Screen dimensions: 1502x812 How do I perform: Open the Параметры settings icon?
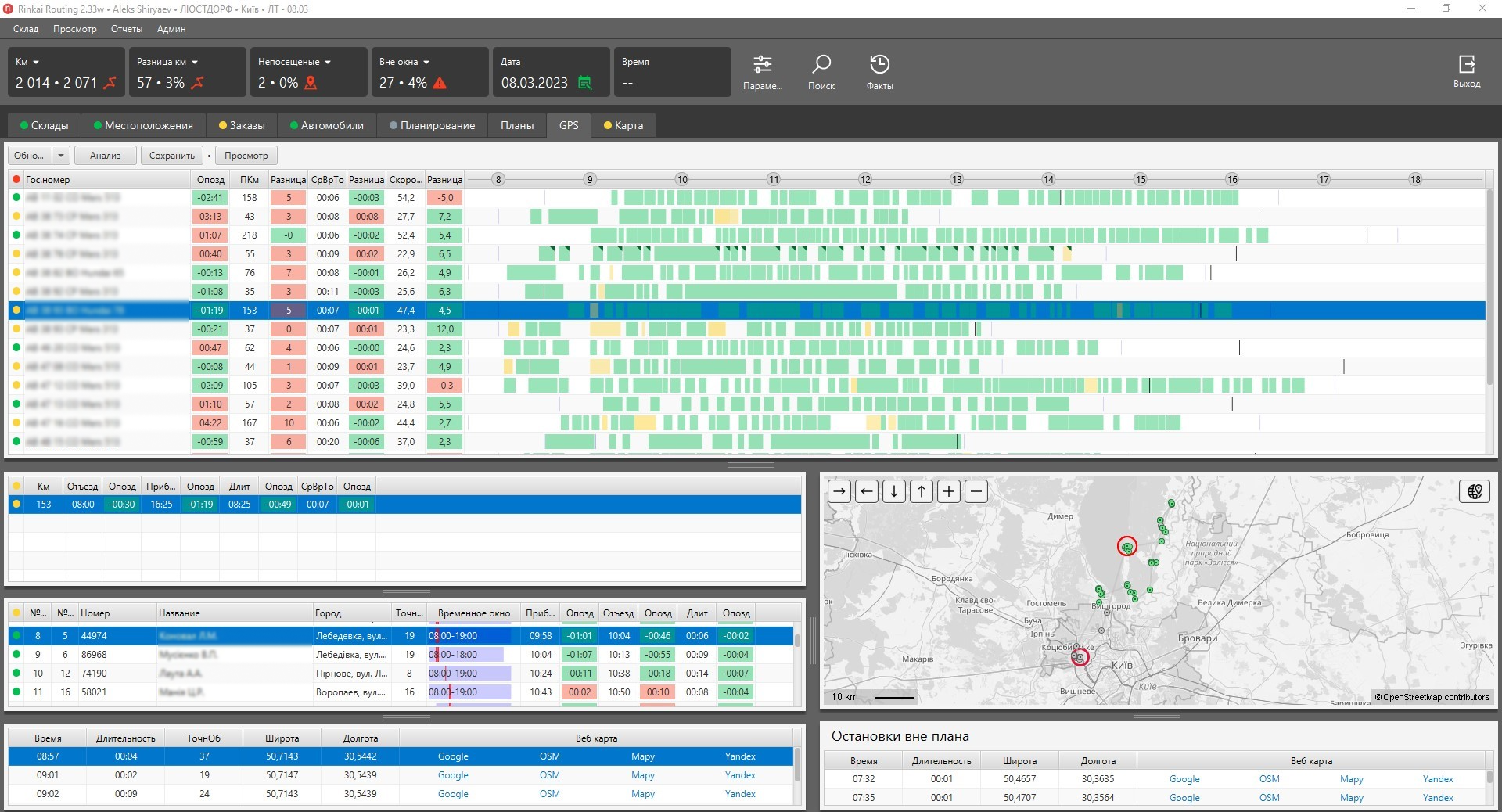762,66
